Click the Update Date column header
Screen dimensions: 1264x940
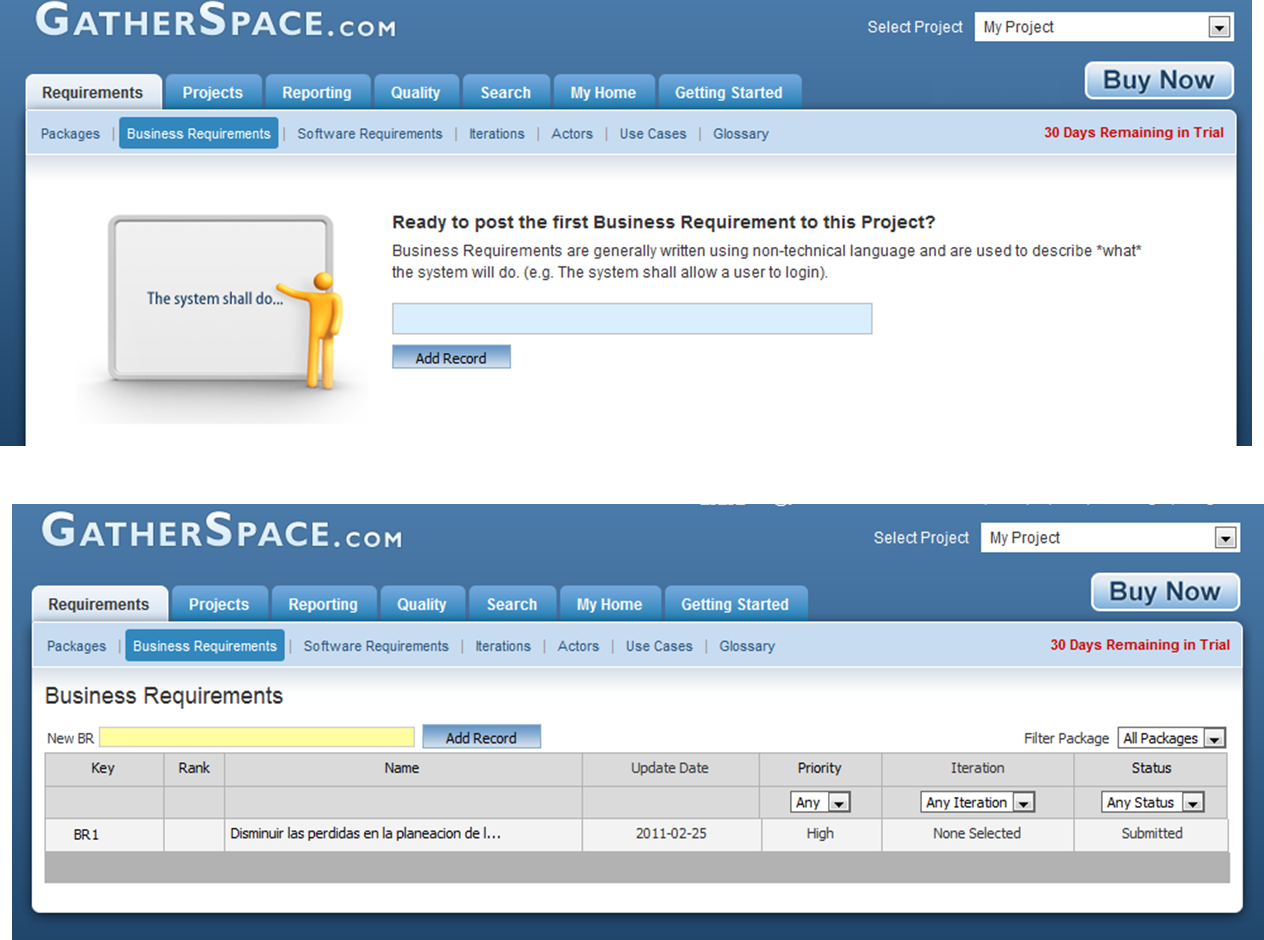click(x=669, y=768)
